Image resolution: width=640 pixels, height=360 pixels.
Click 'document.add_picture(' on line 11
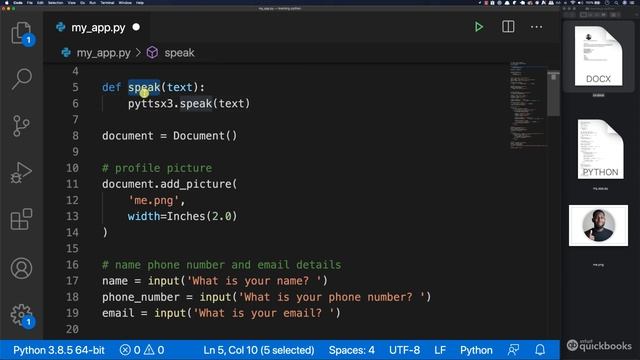click(x=169, y=184)
